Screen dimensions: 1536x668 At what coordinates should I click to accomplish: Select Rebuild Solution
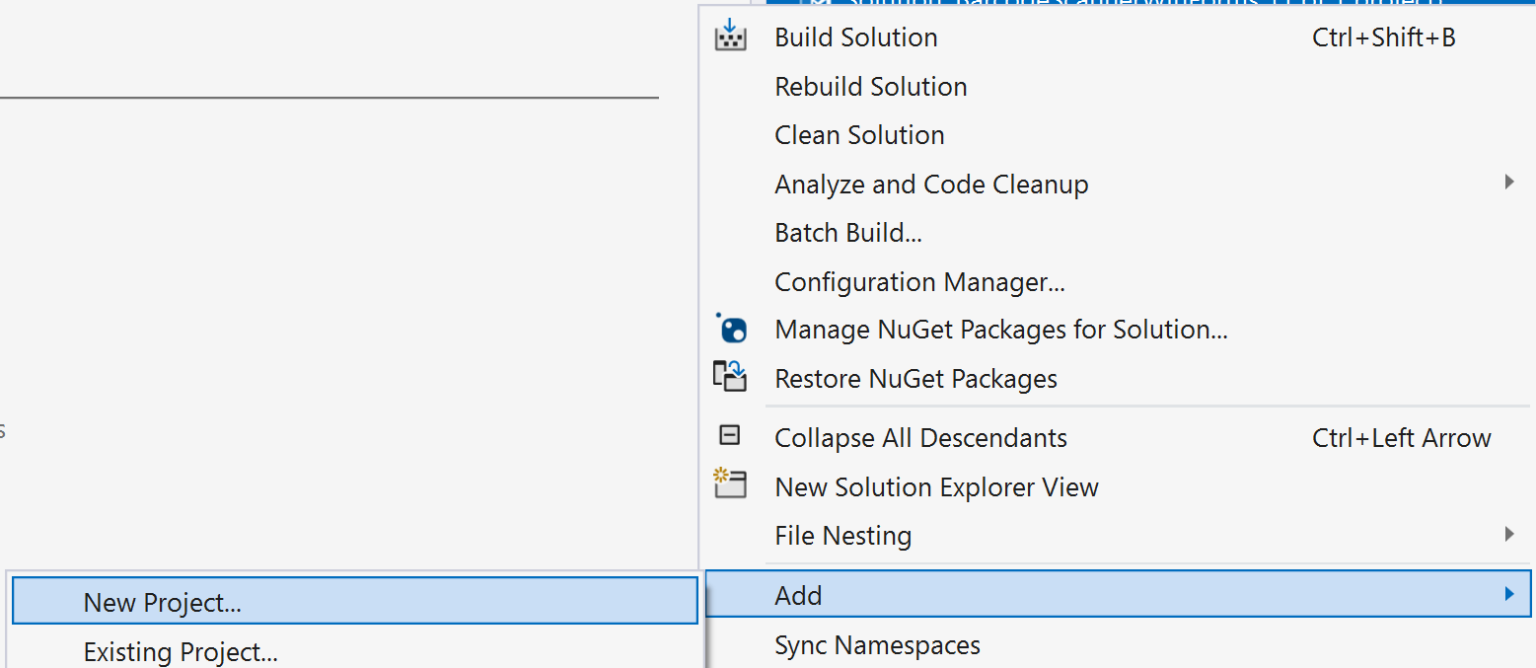pyautogui.click(x=870, y=86)
